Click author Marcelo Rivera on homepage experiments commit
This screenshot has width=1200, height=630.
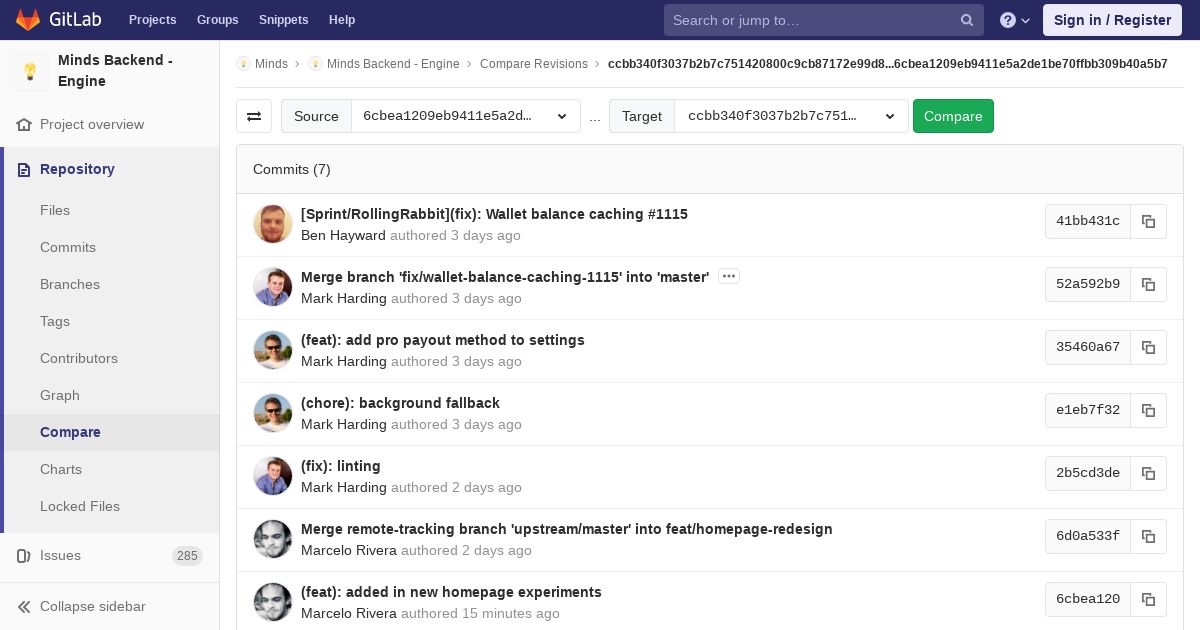click(349, 614)
